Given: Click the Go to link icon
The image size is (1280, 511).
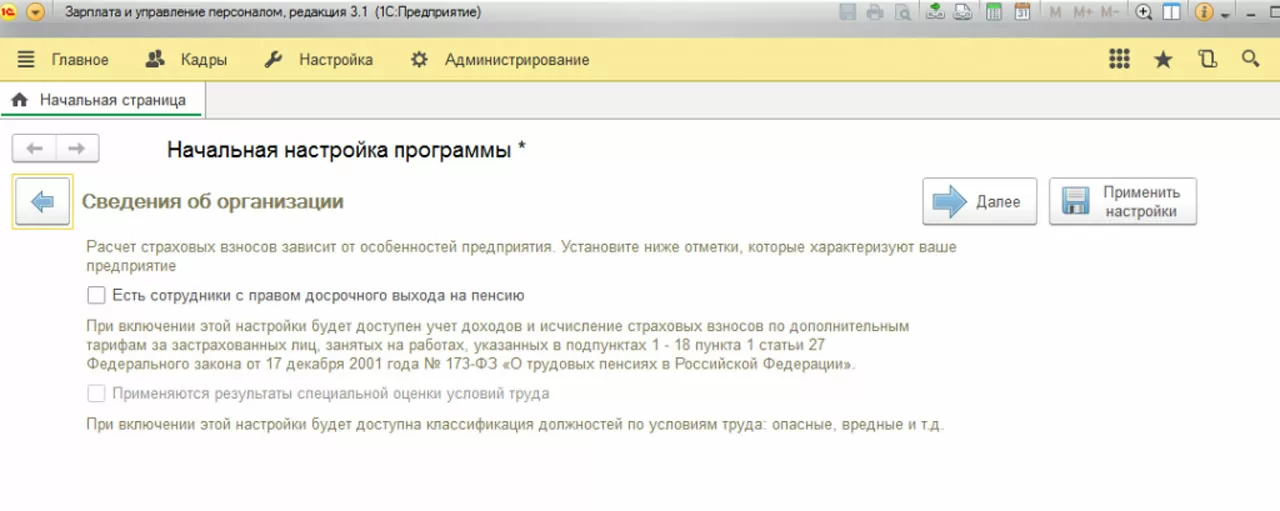Looking at the screenshot, I should [963, 13].
